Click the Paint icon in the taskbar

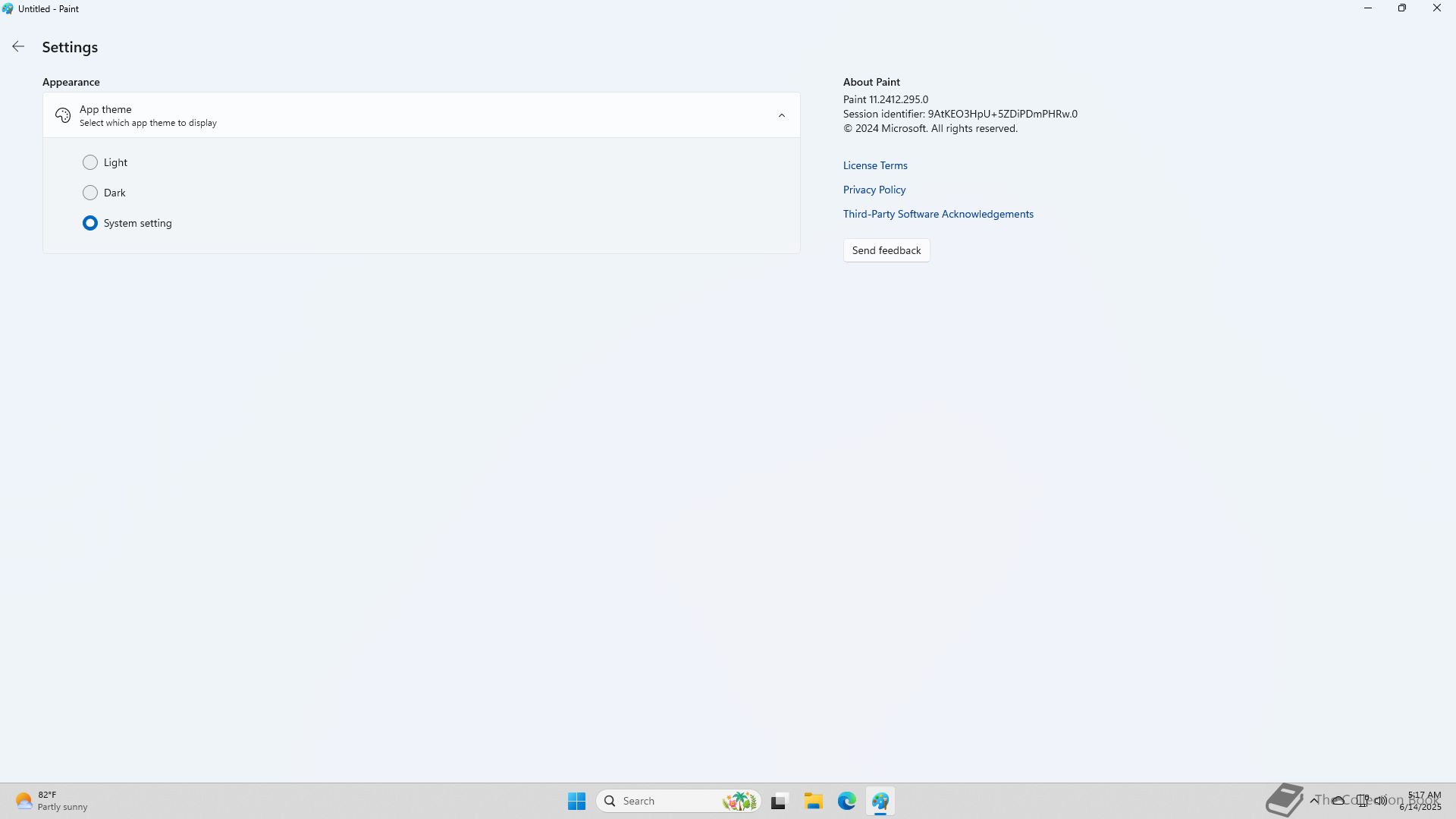click(x=880, y=801)
